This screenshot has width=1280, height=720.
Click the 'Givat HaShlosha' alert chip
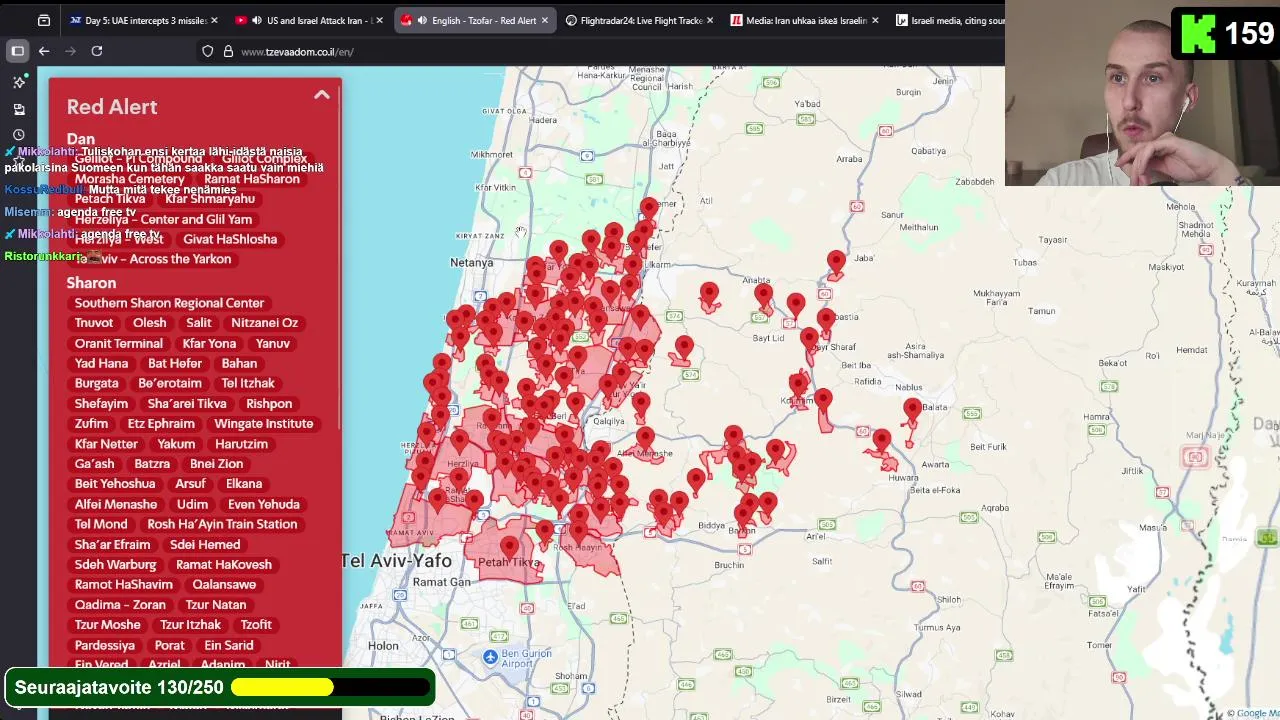230,239
